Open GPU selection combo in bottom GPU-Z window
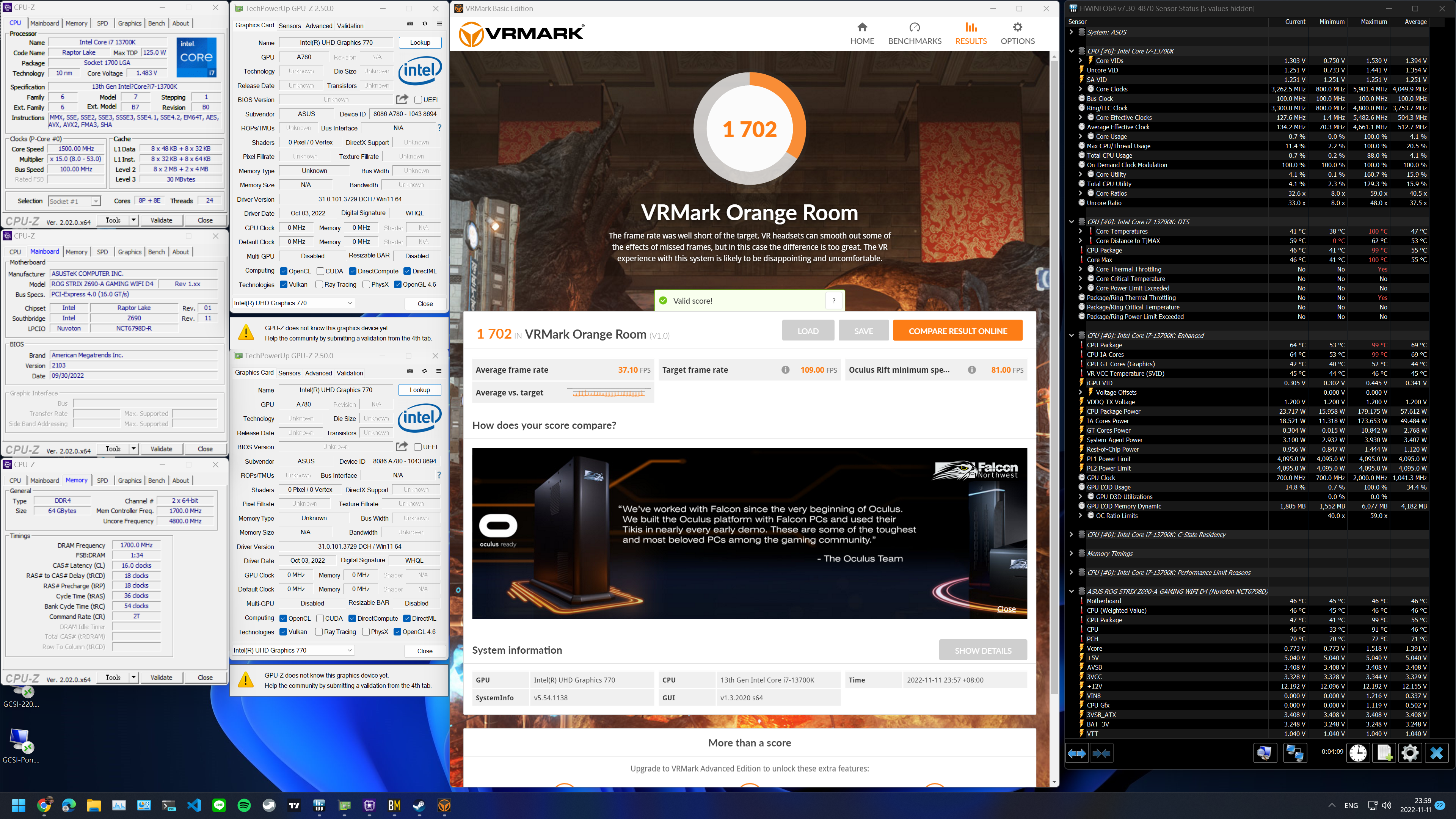This screenshot has width=1456, height=819. point(293,650)
